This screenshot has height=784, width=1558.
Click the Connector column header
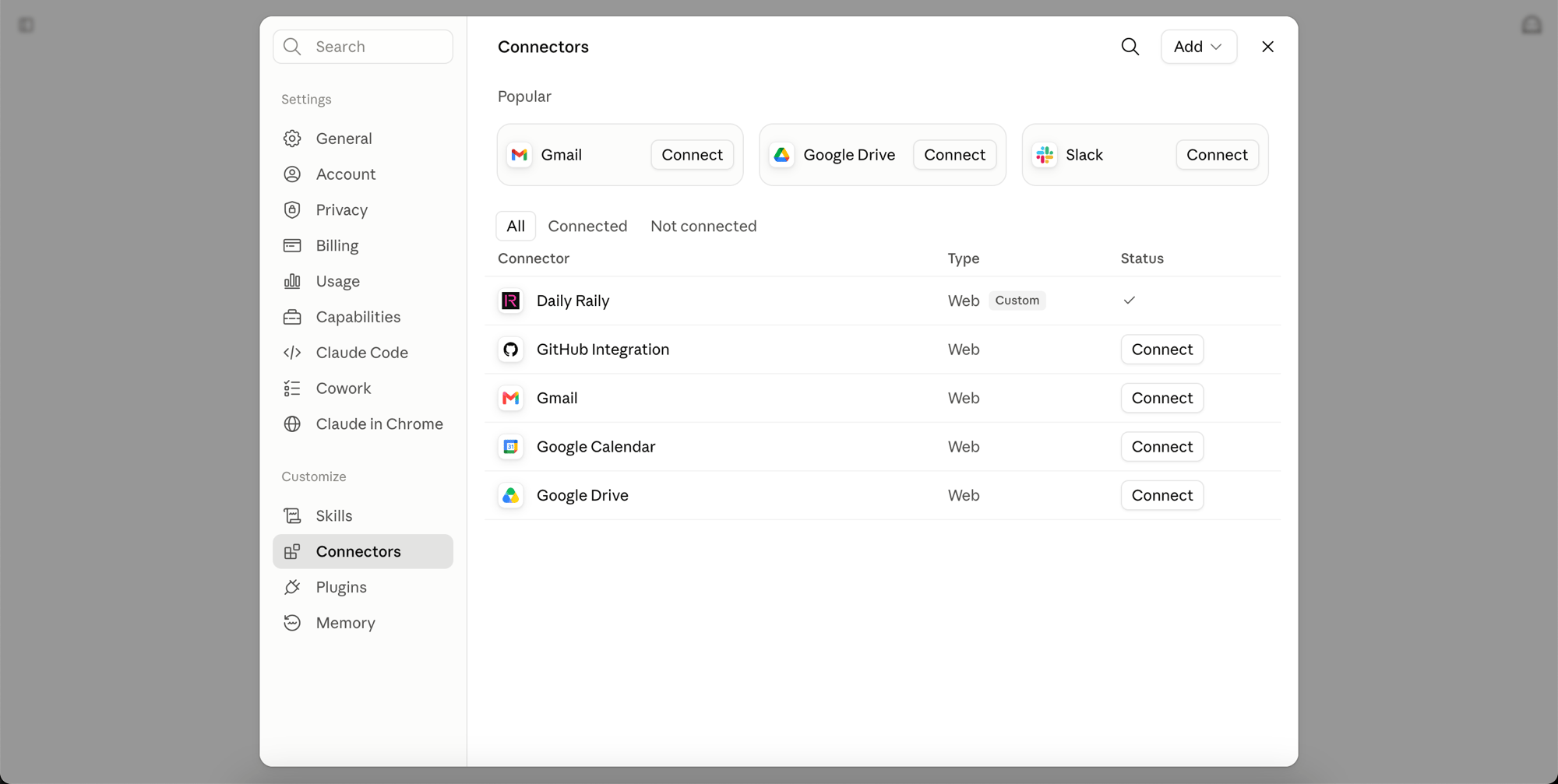point(534,258)
